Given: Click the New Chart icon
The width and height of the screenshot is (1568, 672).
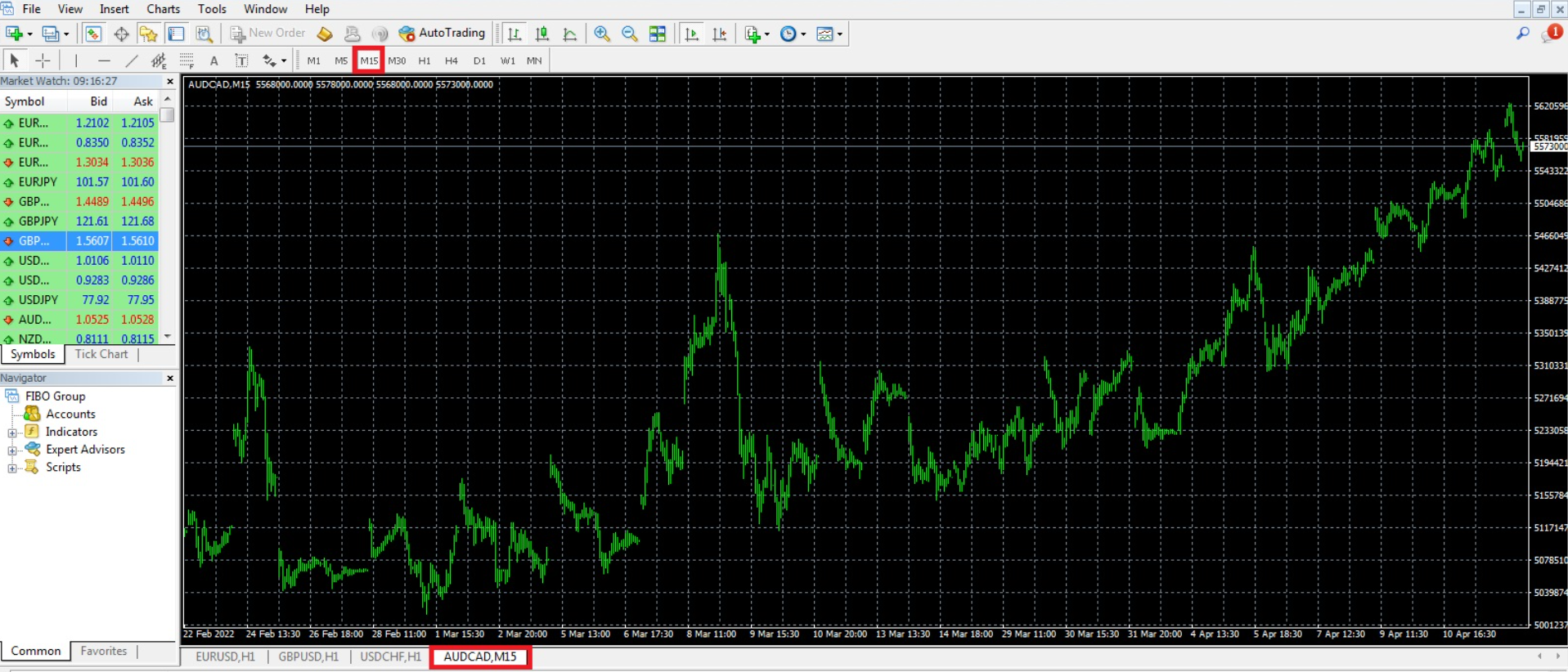Looking at the screenshot, I should point(14,34).
